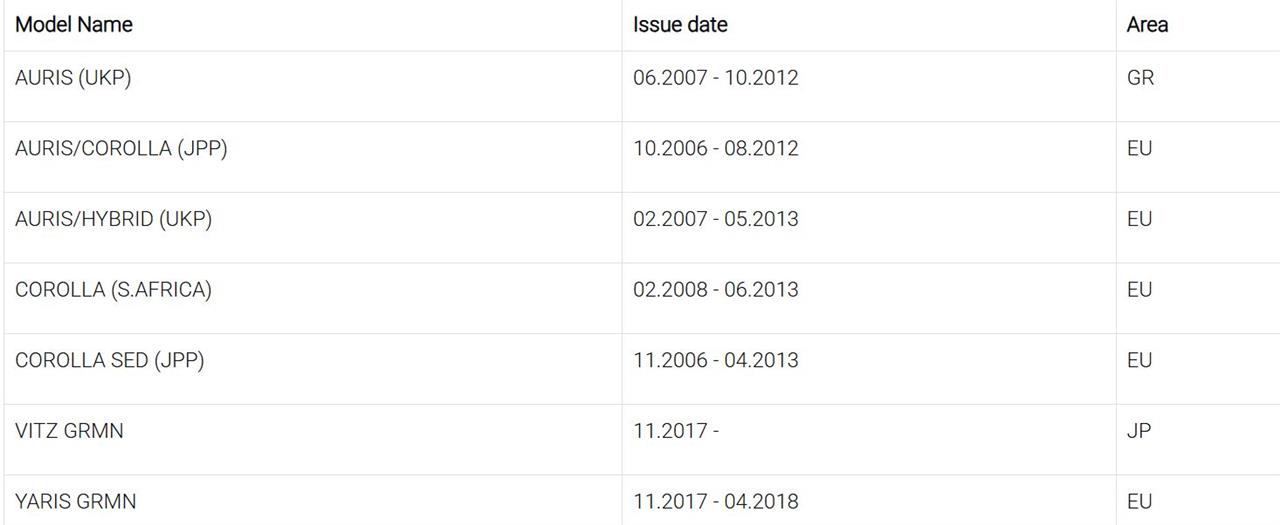Click issue date 02.2007 - 05.2013
1280x525 pixels.
[716, 219]
